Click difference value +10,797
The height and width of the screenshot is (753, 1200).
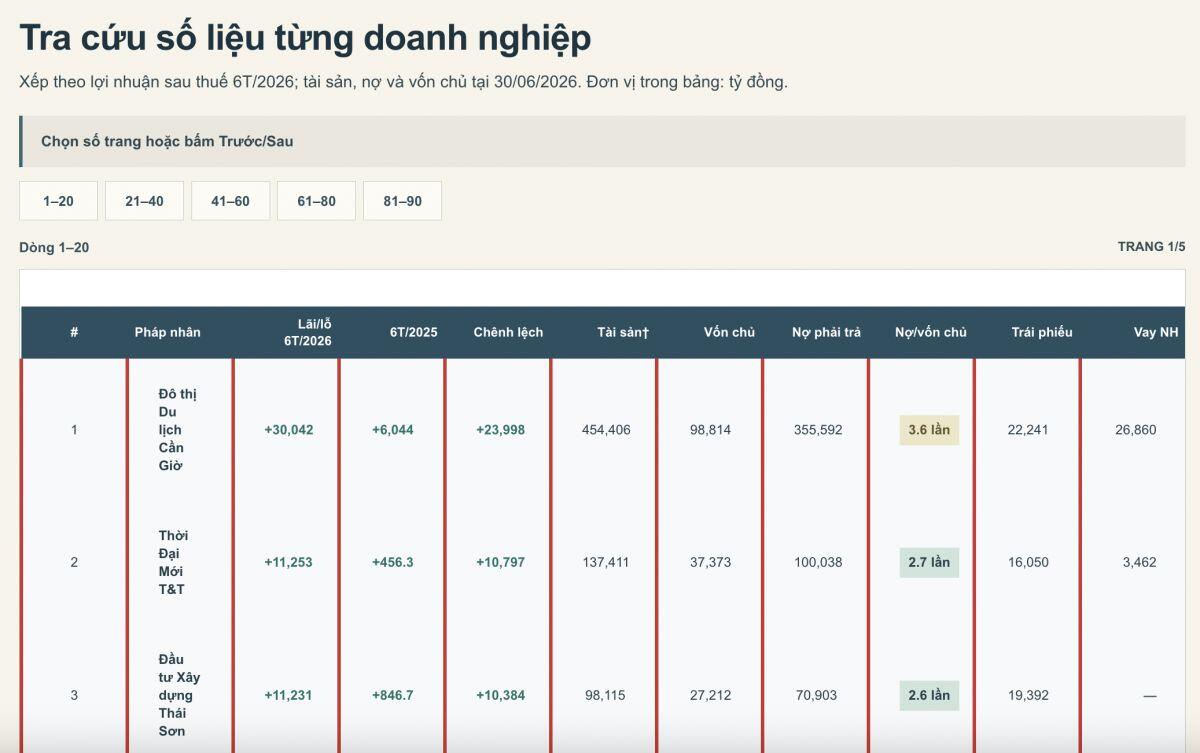pyautogui.click(x=500, y=562)
